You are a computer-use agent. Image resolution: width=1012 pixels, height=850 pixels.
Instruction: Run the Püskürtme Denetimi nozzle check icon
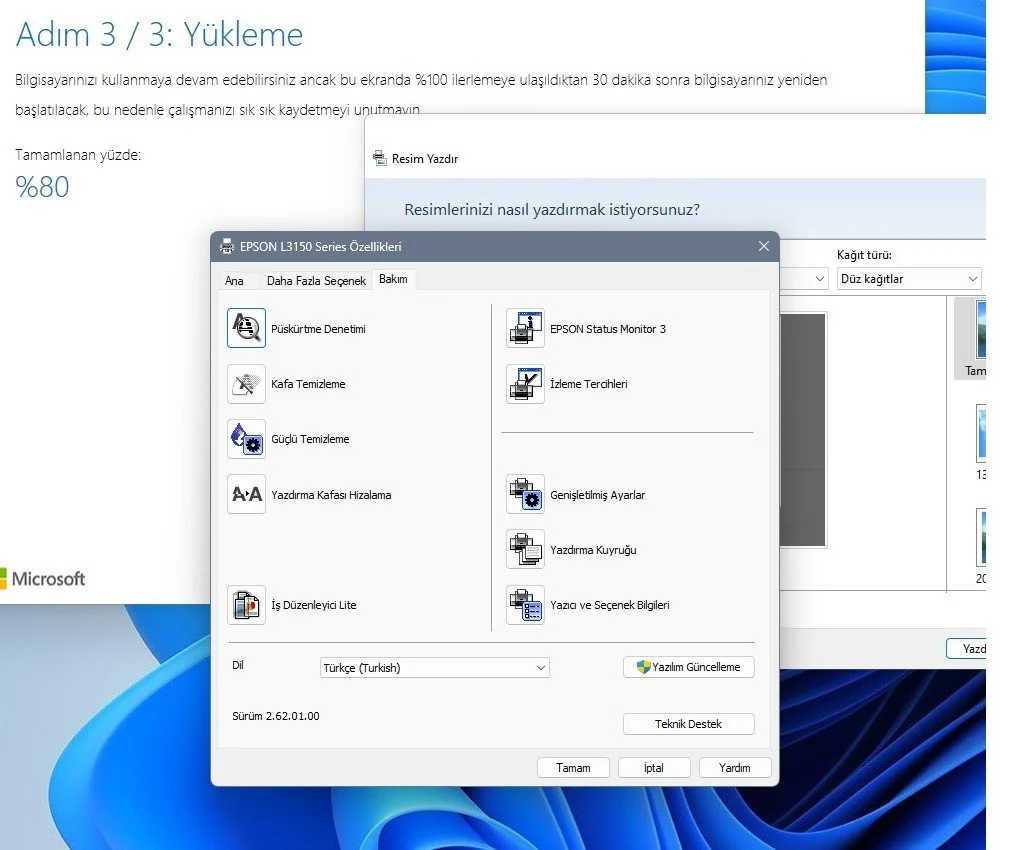coord(246,328)
